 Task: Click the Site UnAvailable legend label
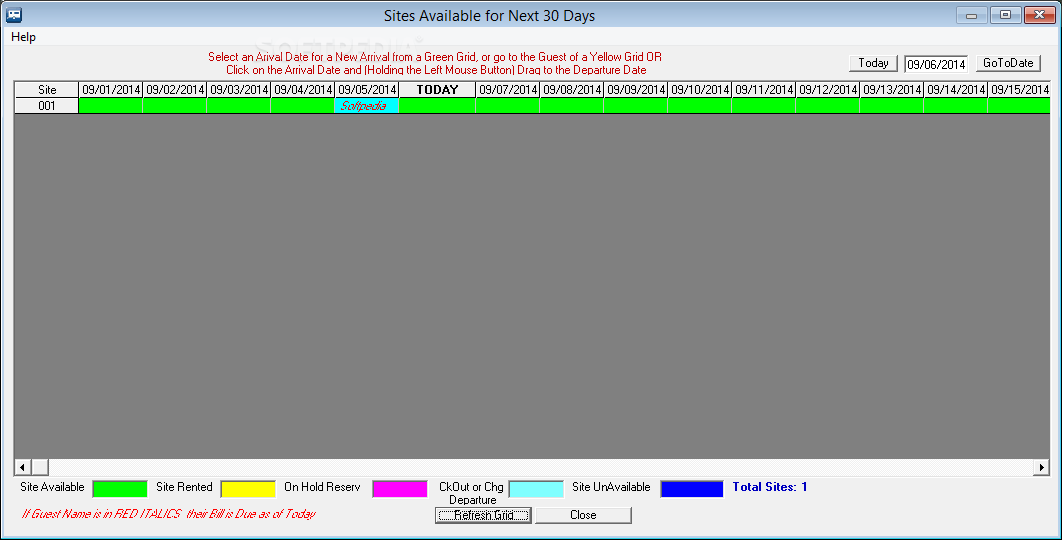(611, 487)
